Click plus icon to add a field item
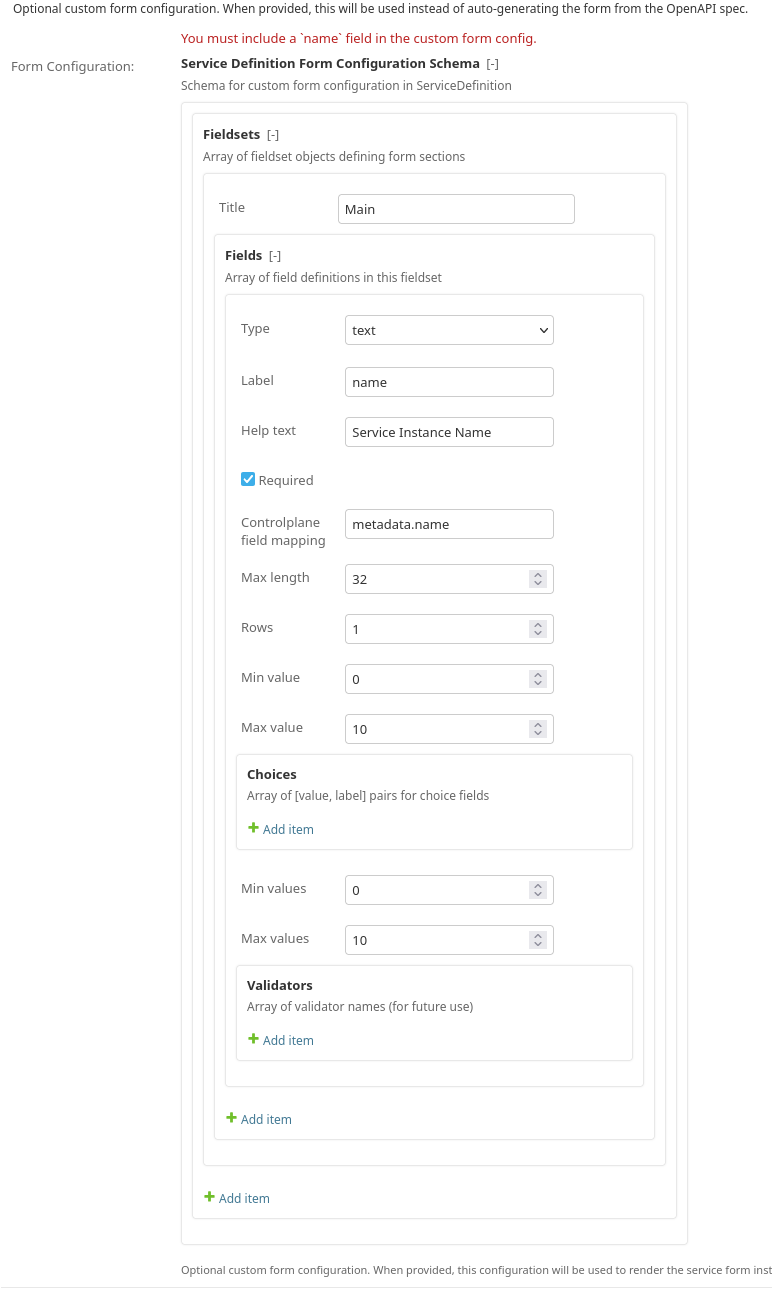The height and width of the screenshot is (1314, 772). pyautogui.click(x=231, y=1118)
